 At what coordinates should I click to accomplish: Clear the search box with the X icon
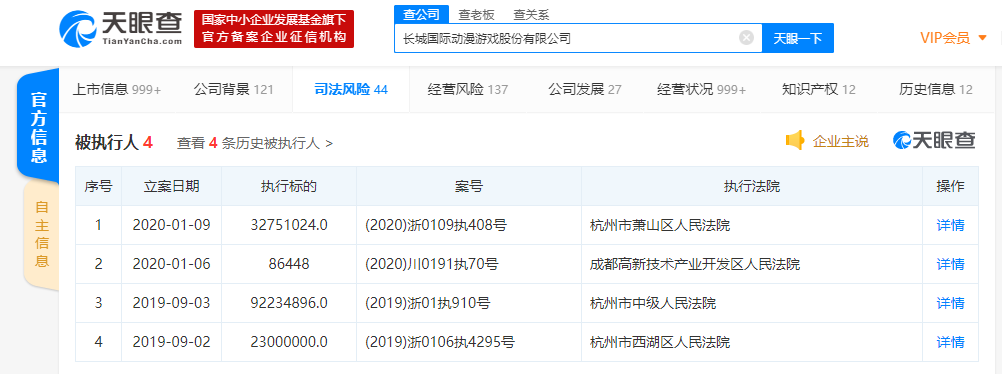(x=746, y=38)
